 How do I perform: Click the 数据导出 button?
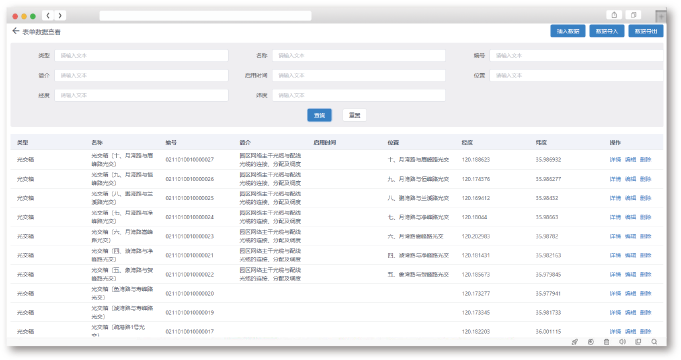click(x=646, y=31)
